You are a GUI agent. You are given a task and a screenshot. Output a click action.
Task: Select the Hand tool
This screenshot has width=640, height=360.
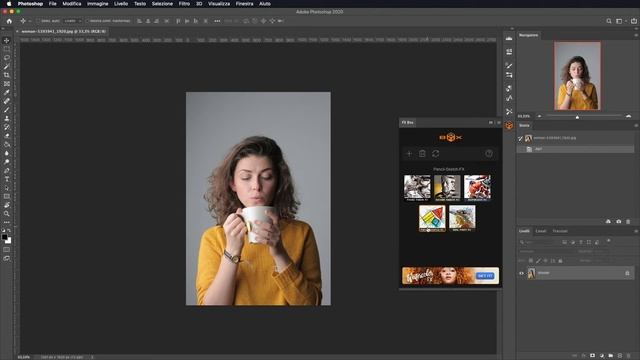[7, 205]
